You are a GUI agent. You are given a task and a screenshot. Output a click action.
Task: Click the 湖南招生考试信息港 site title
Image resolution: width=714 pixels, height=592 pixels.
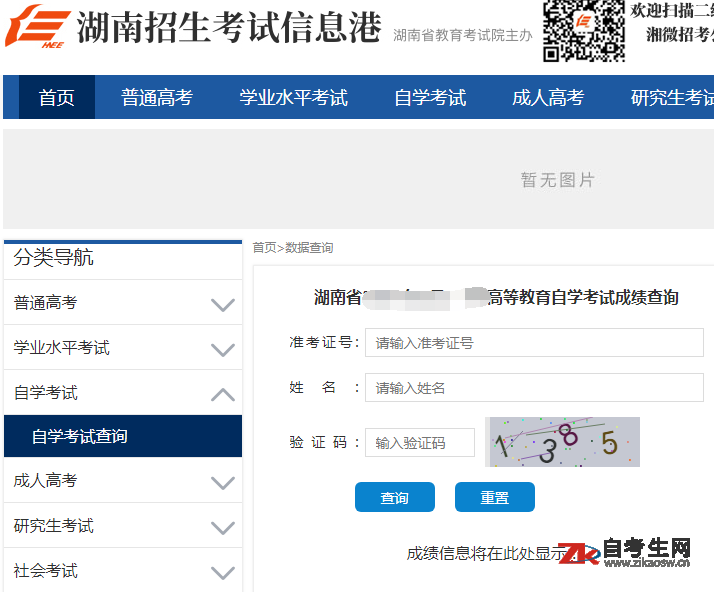click(x=229, y=27)
